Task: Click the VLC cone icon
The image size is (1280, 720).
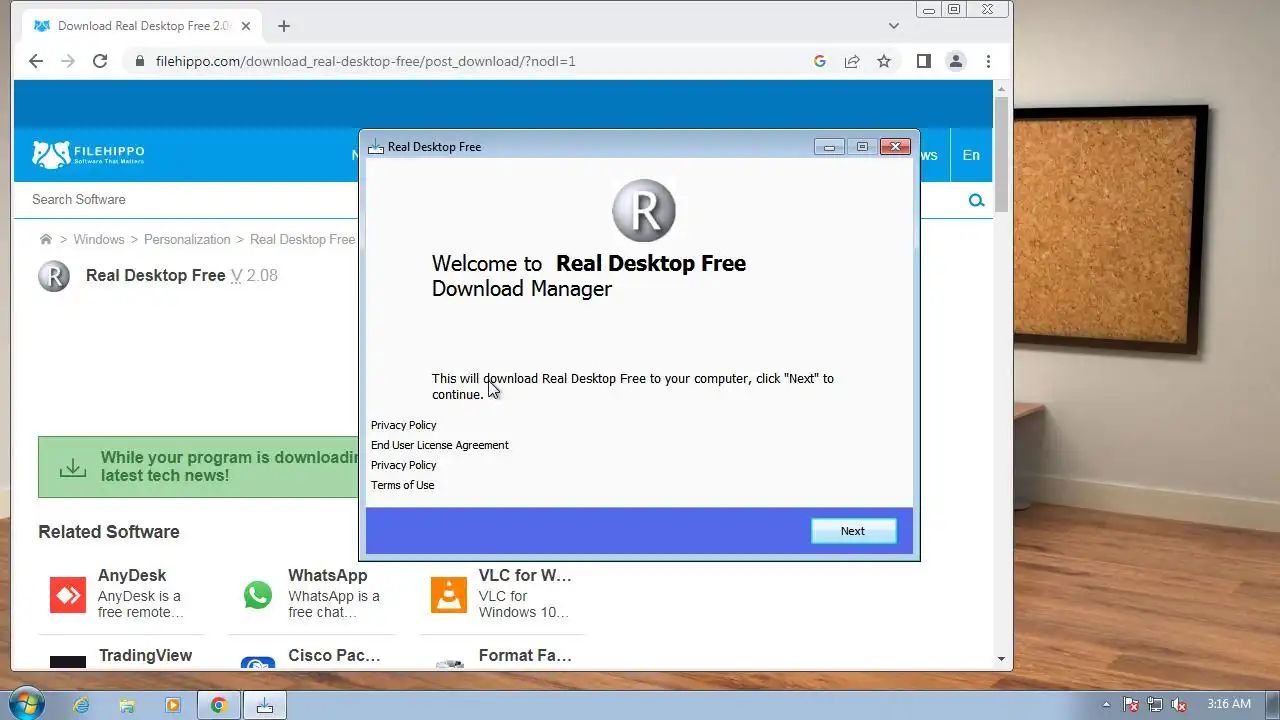Action: point(449,595)
